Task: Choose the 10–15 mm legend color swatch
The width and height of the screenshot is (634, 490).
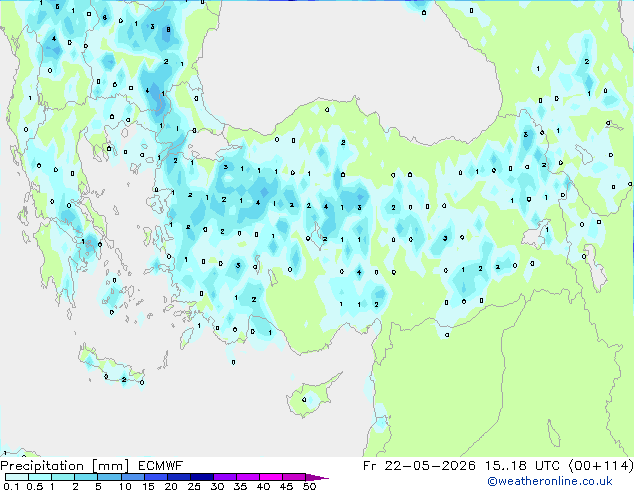Action: point(133,477)
